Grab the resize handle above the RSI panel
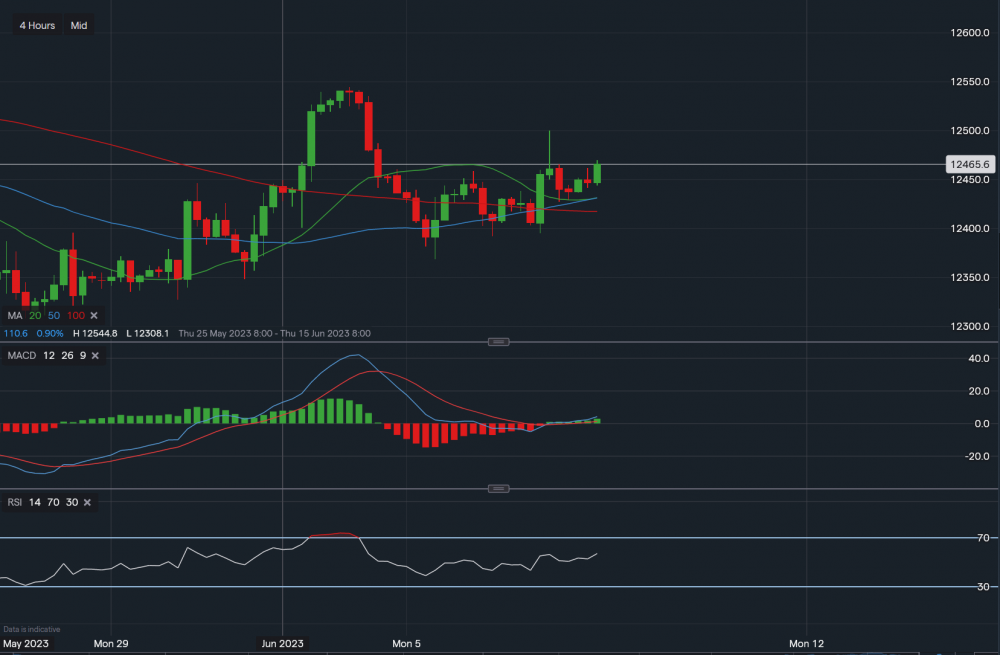The height and width of the screenshot is (655, 1000). coord(498,488)
